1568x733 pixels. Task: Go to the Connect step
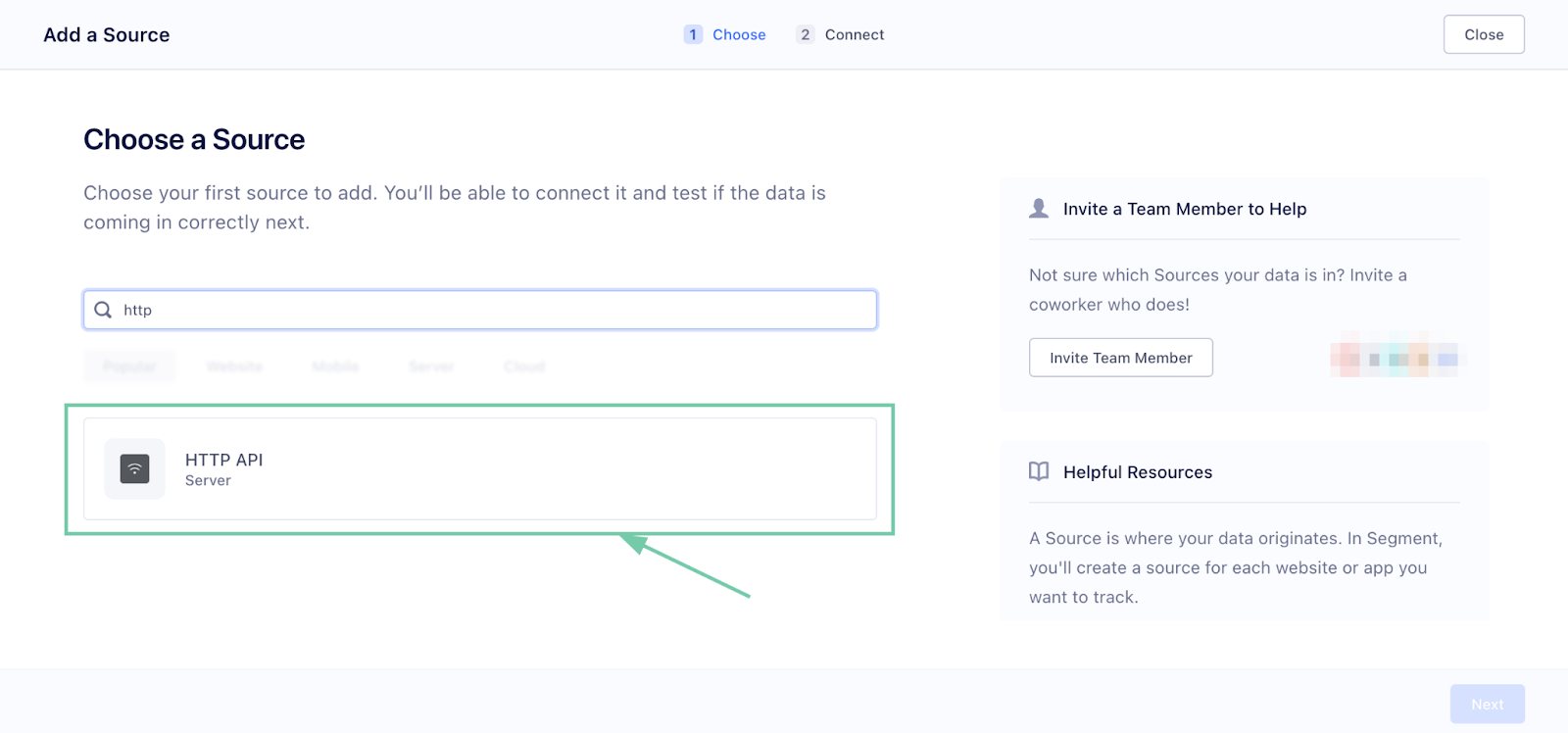point(855,34)
